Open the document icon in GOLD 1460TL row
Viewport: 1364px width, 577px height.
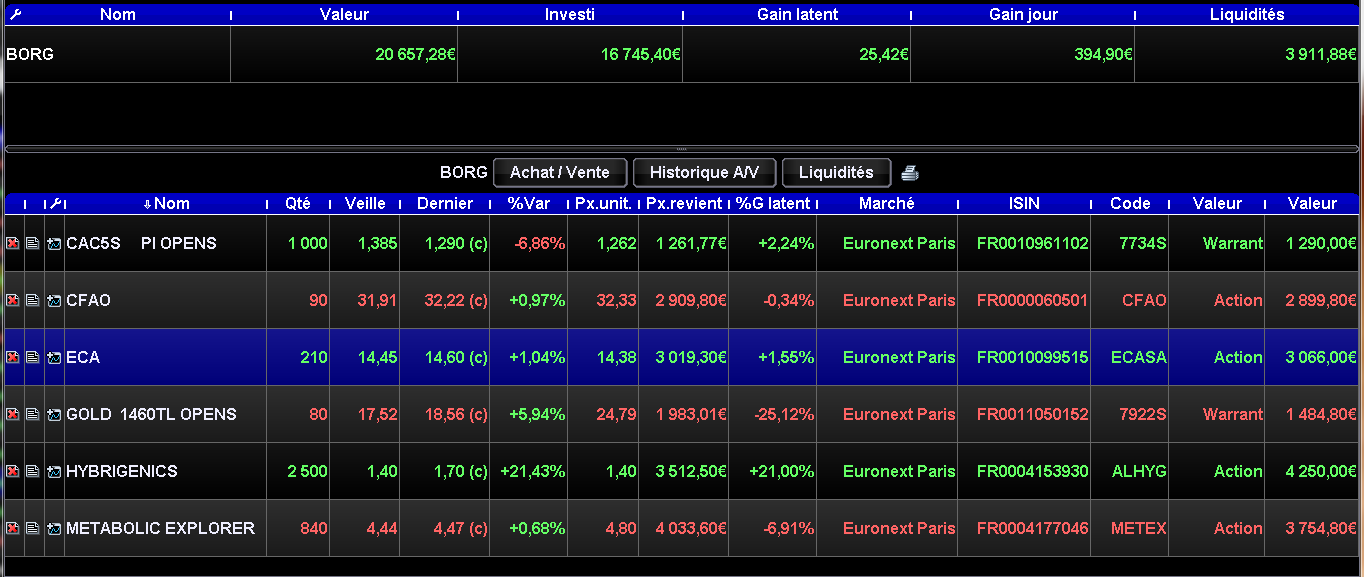point(33,414)
